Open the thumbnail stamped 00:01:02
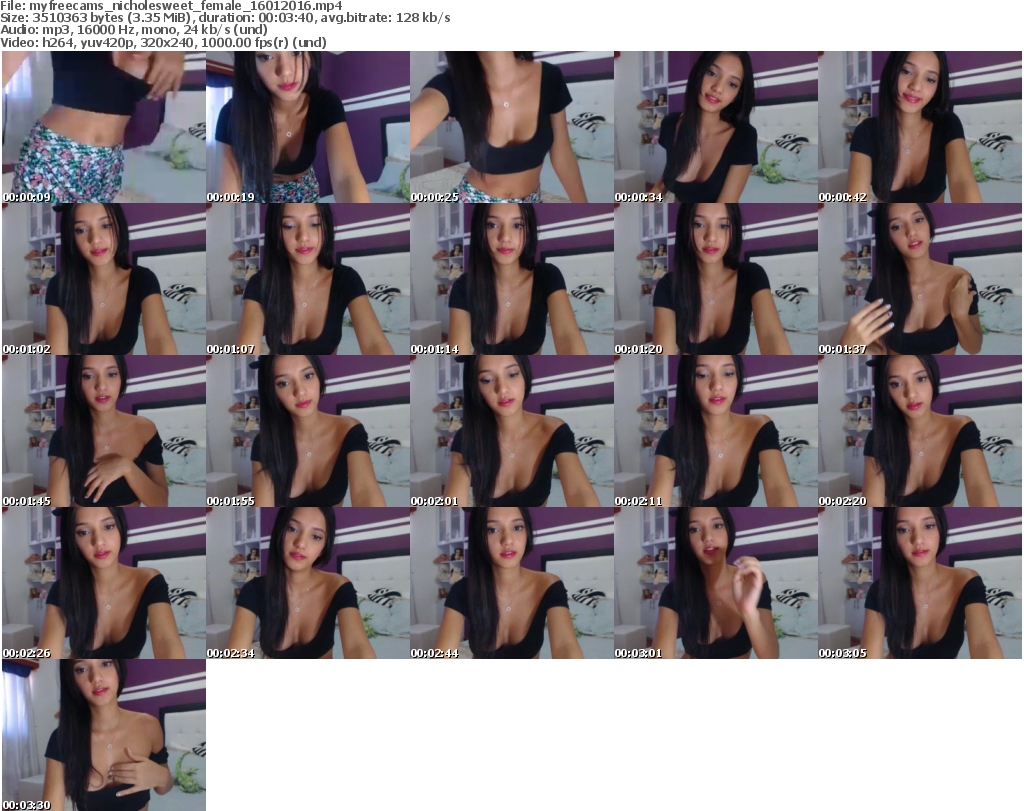 [104, 279]
